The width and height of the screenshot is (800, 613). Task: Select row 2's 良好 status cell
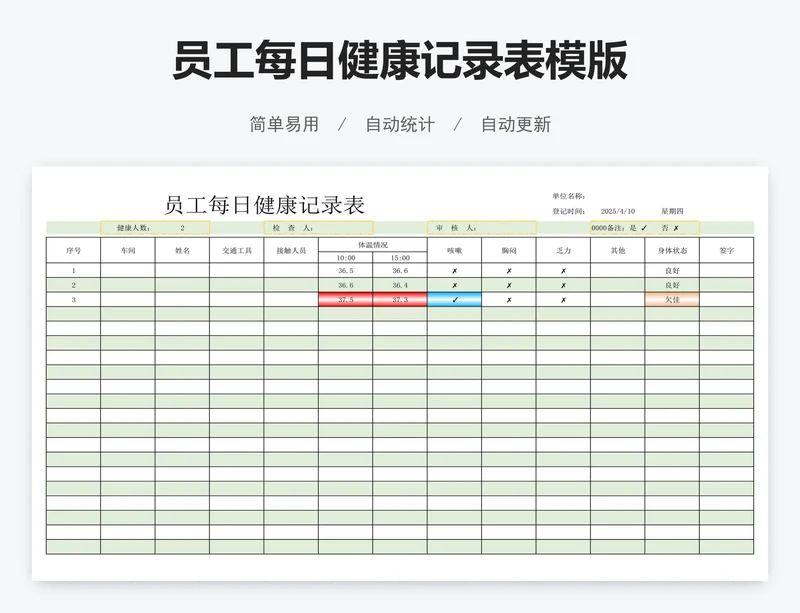(x=672, y=285)
